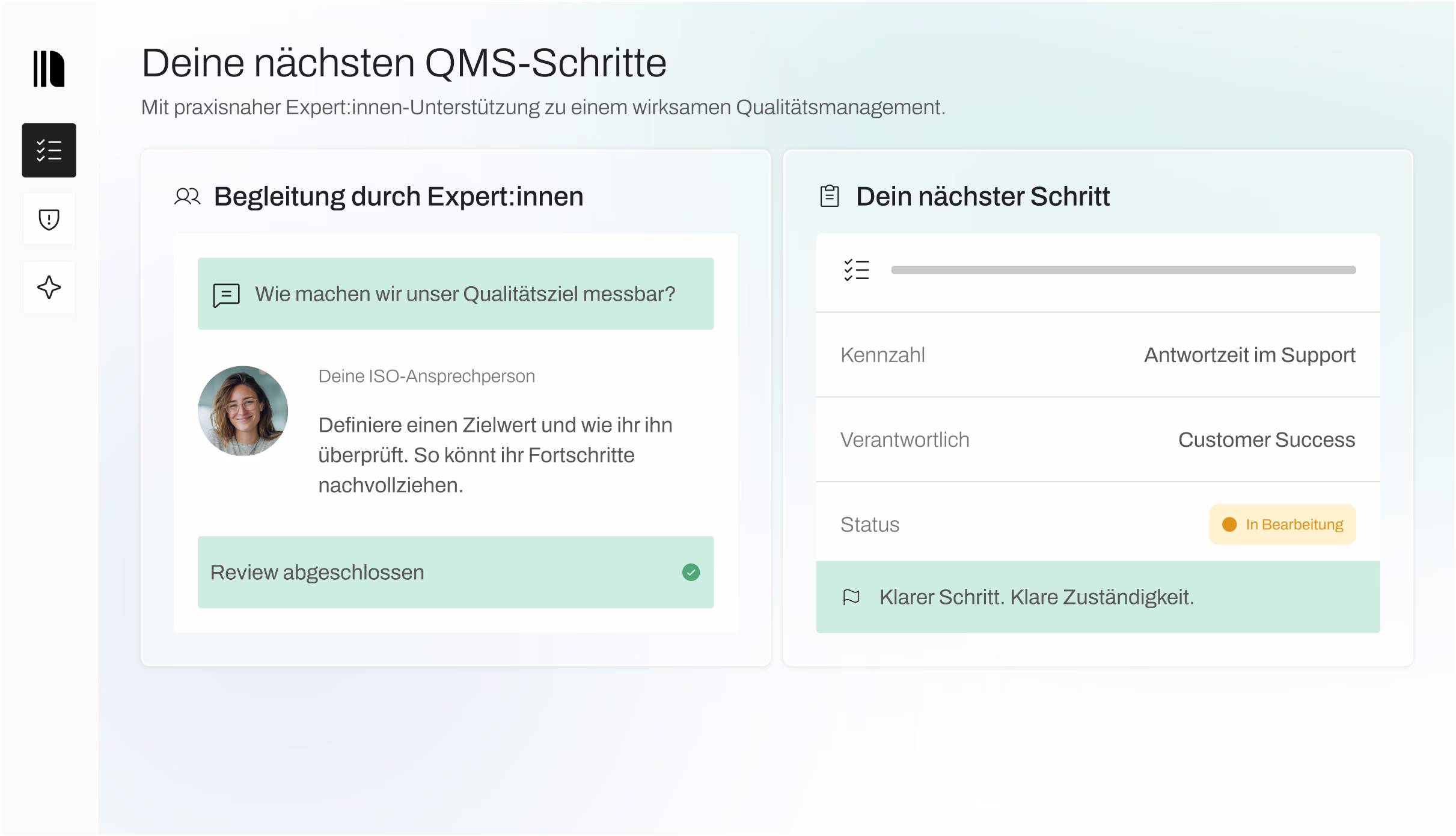Click the value Customer Success

pyautogui.click(x=1267, y=440)
